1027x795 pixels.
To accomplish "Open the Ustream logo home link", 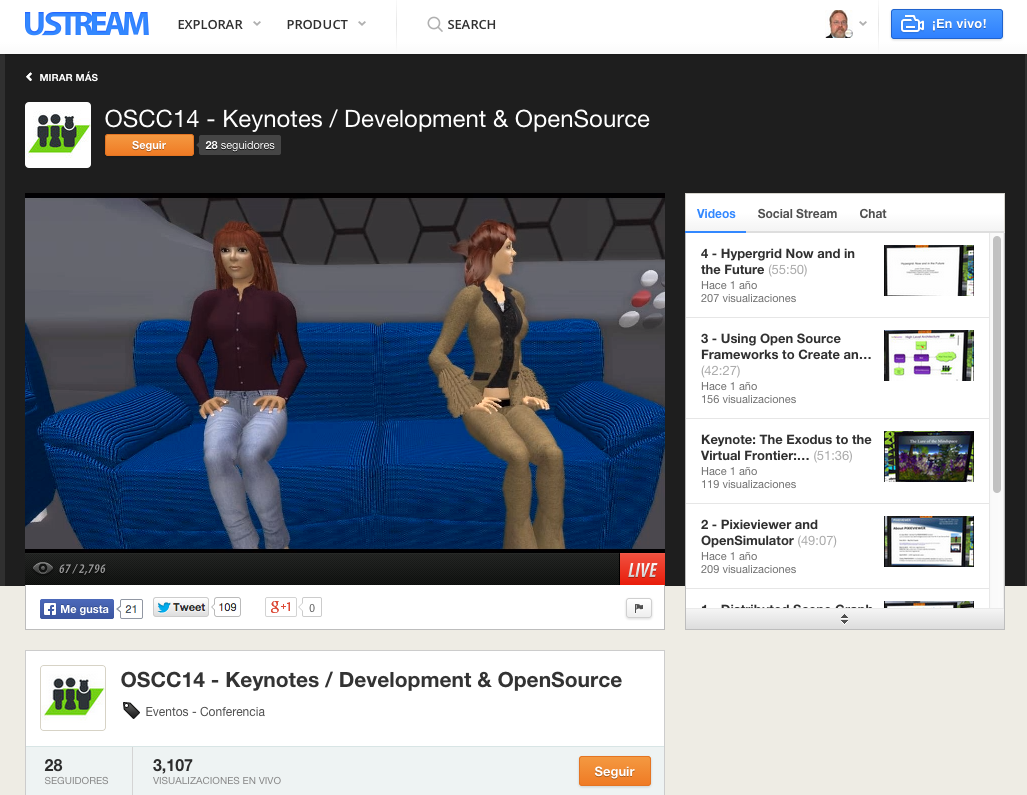I will pos(86,24).
